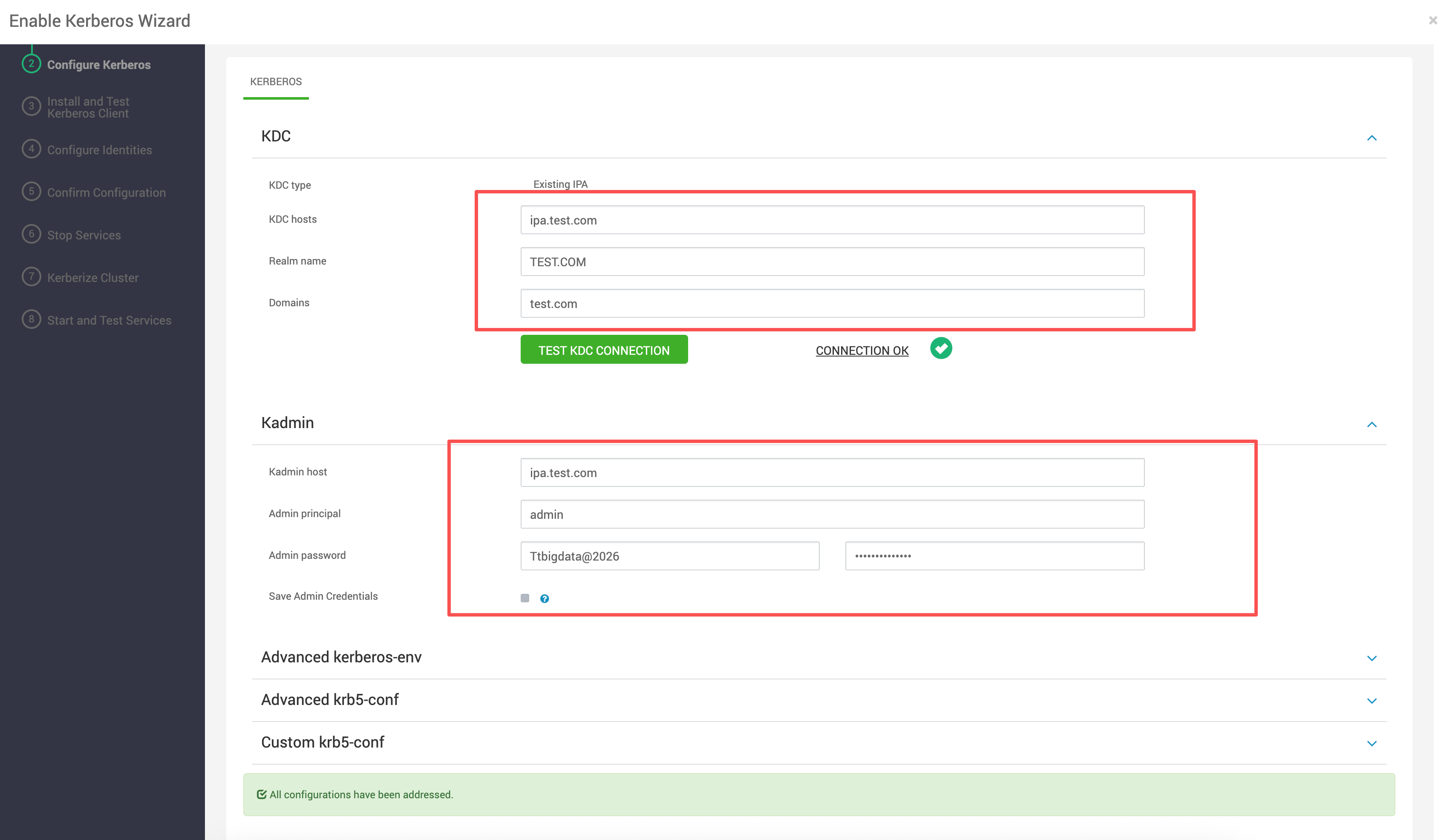Click the step 3 number icon
Screen dimensions: 1441x840
coord(32,106)
